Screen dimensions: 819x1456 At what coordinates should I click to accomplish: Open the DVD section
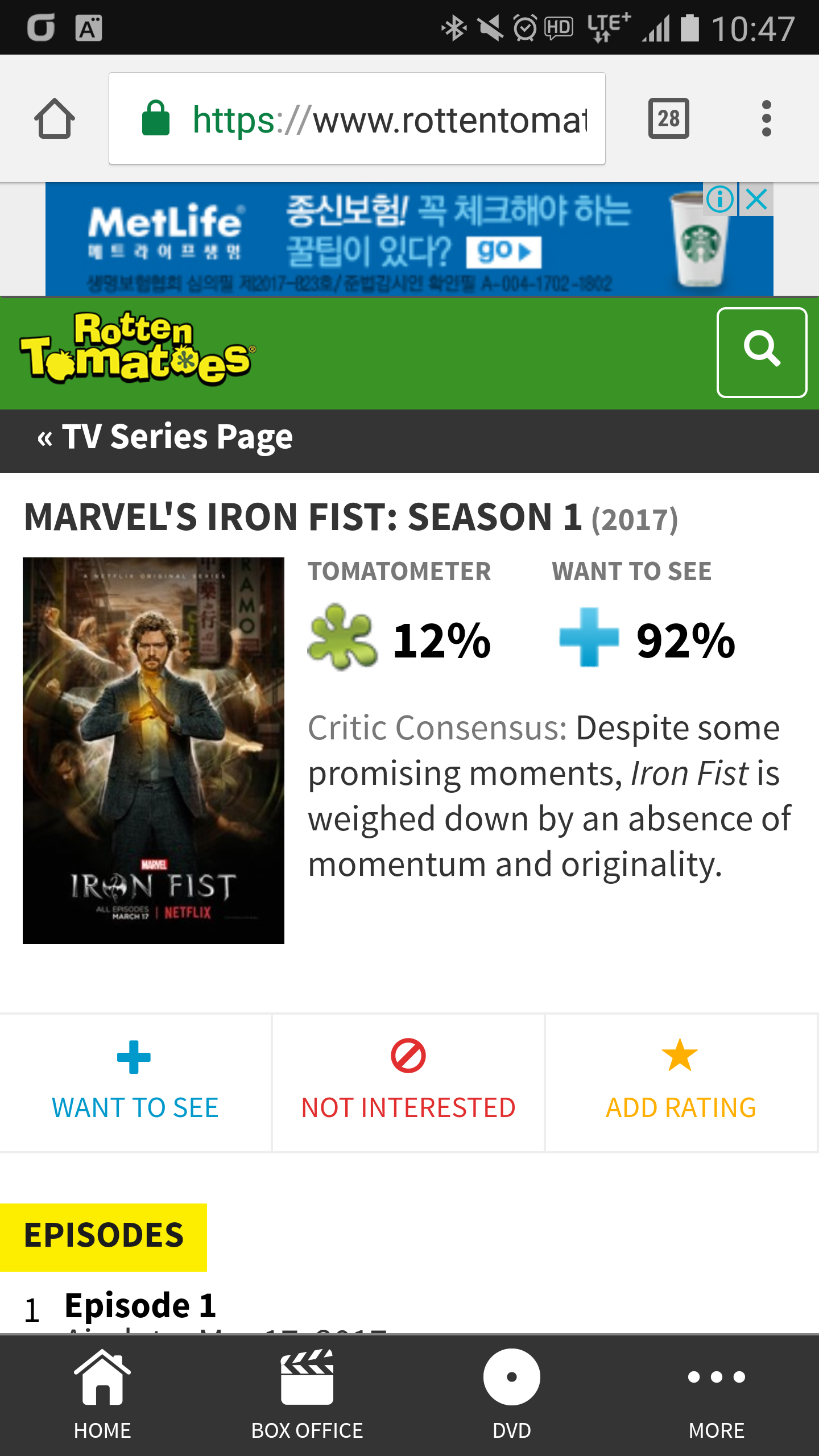(x=512, y=1393)
